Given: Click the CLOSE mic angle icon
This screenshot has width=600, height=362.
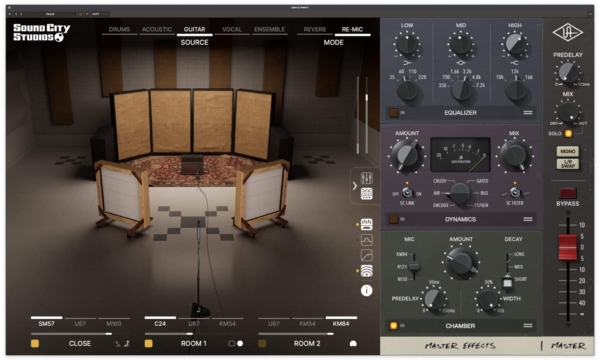Looking at the screenshot, I should click(x=126, y=344).
